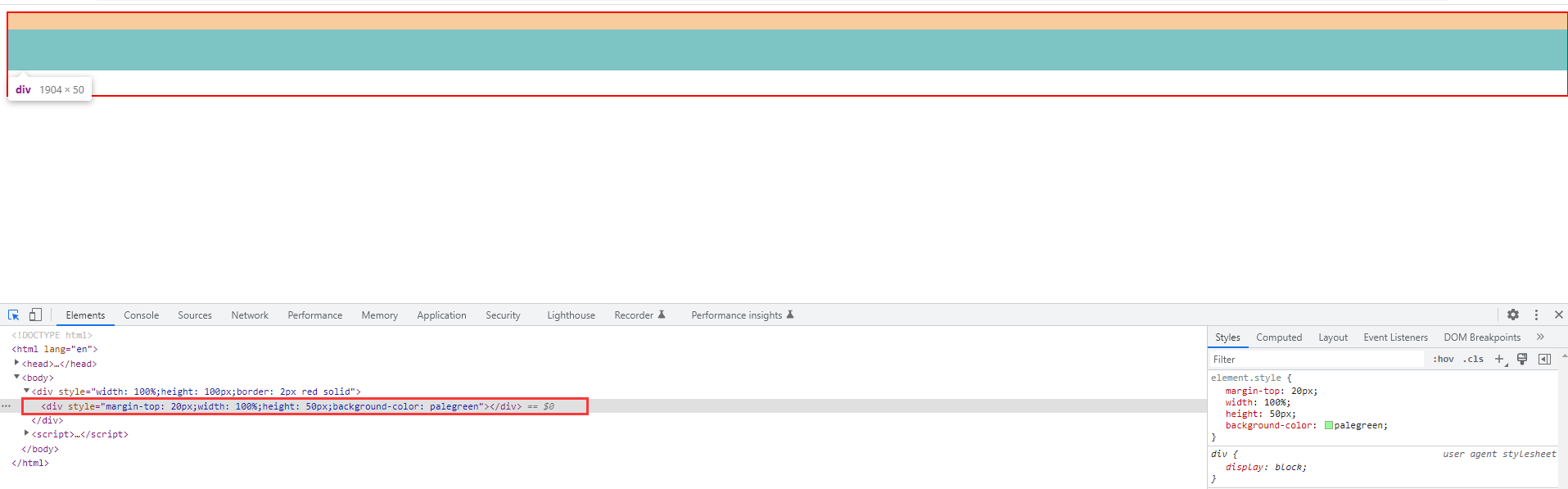This screenshot has width=1568, height=489.
Task: Open the ellipsis actions for selected DOM row
Action: pyautogui.click(x=7, y=406)
